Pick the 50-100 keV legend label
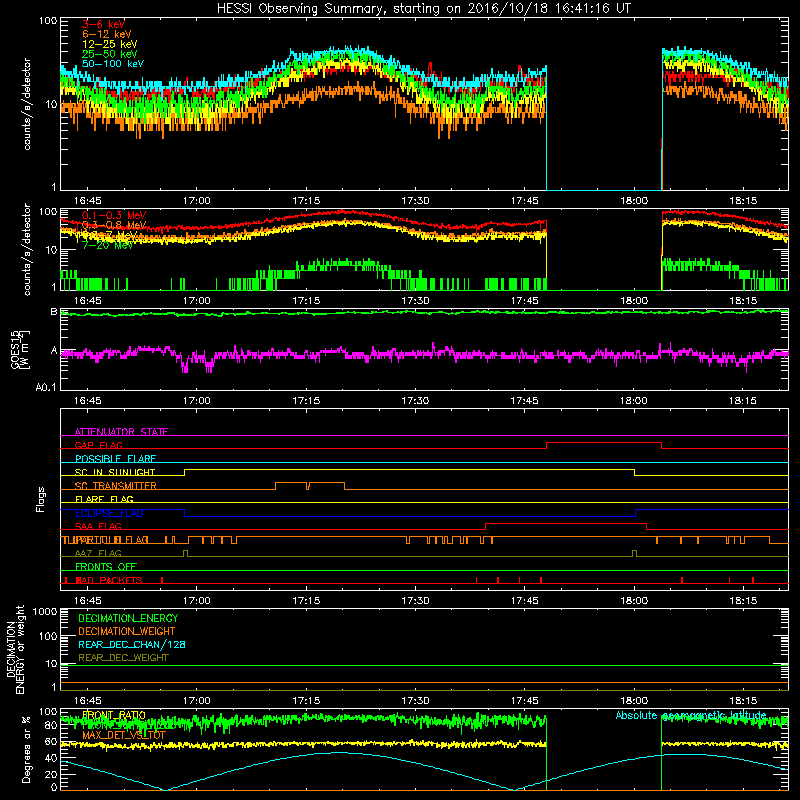The height and width of the screenshot is (800, 800). (113, 64)
